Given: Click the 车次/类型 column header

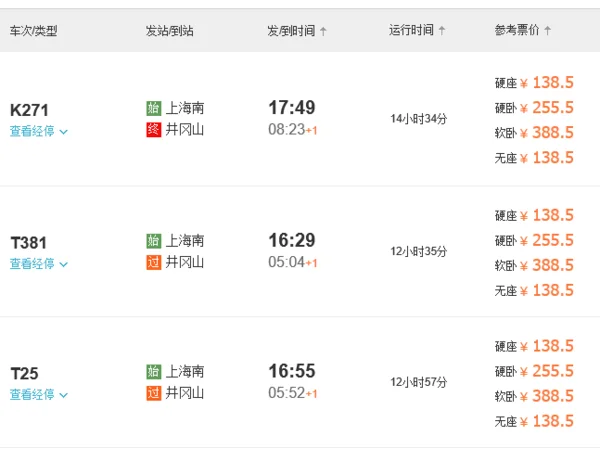Looking at the screenshot, I should 33,31.
